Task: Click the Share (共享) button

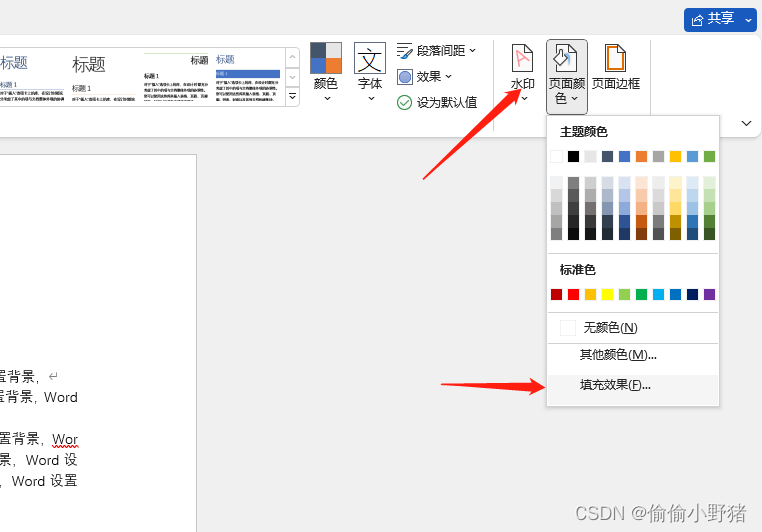Action: 713,19
